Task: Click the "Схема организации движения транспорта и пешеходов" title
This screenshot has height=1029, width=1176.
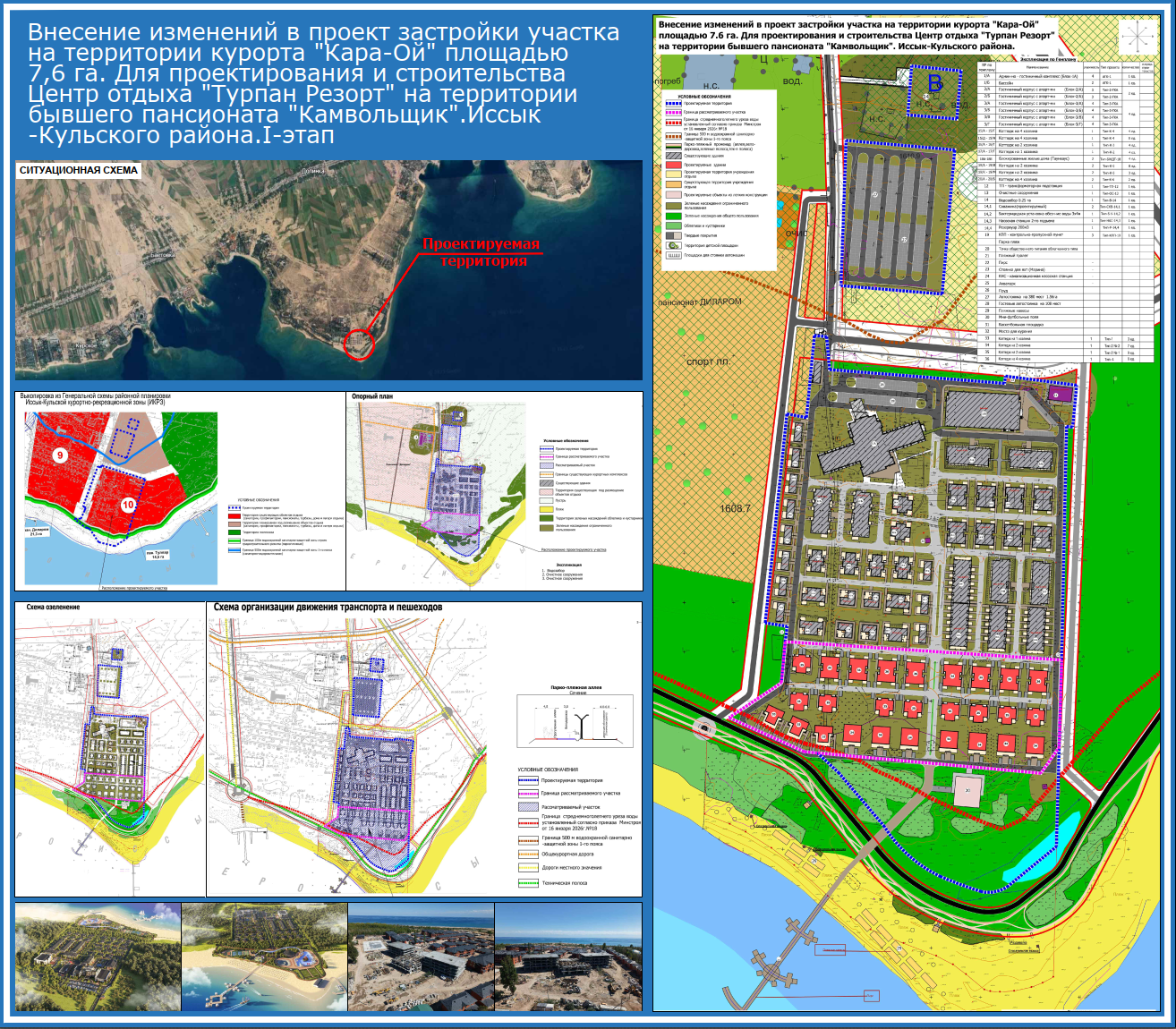Action: click(x=328, y=608)
